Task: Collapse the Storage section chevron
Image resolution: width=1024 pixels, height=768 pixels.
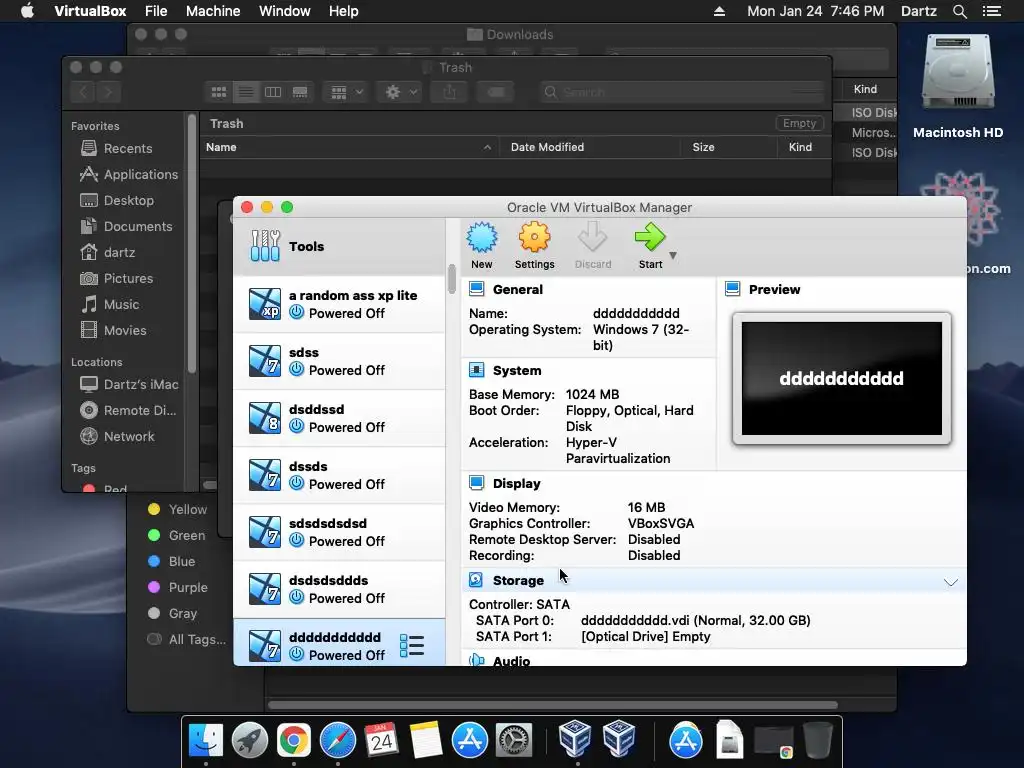Action: [951, 582]
